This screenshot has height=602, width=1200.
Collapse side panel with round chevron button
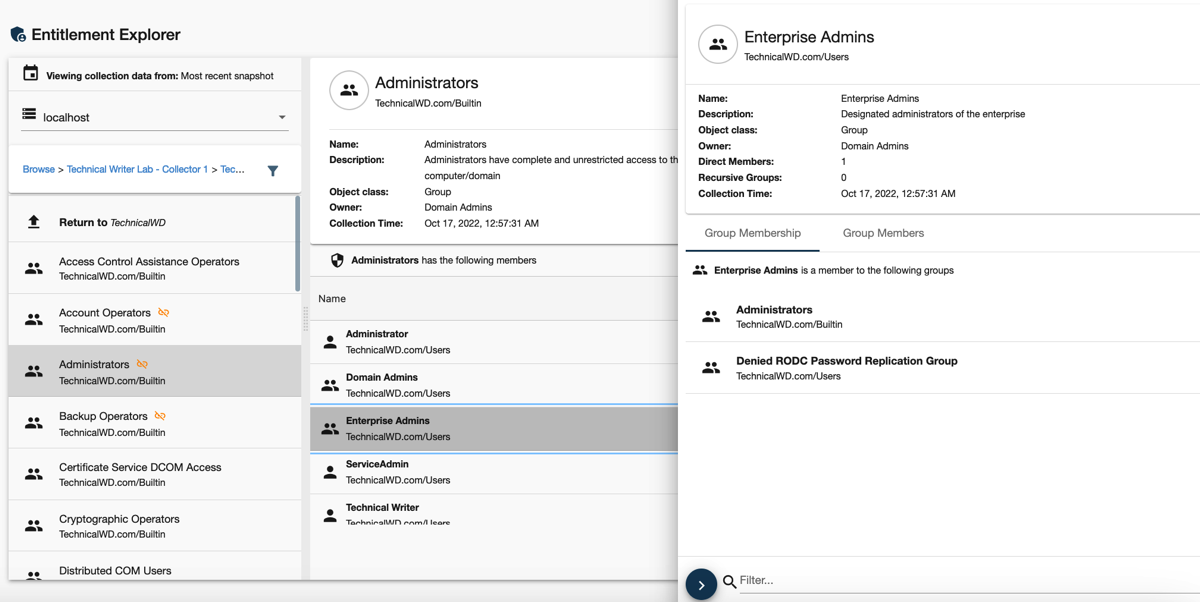click(701, 585)
